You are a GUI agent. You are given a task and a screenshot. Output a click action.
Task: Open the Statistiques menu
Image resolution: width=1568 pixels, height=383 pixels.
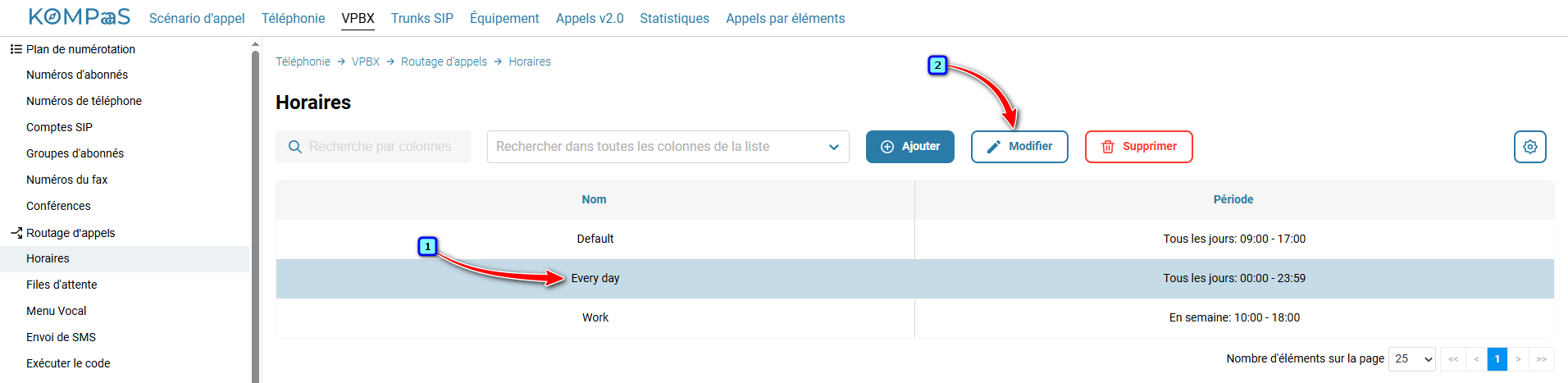point(674,18)
